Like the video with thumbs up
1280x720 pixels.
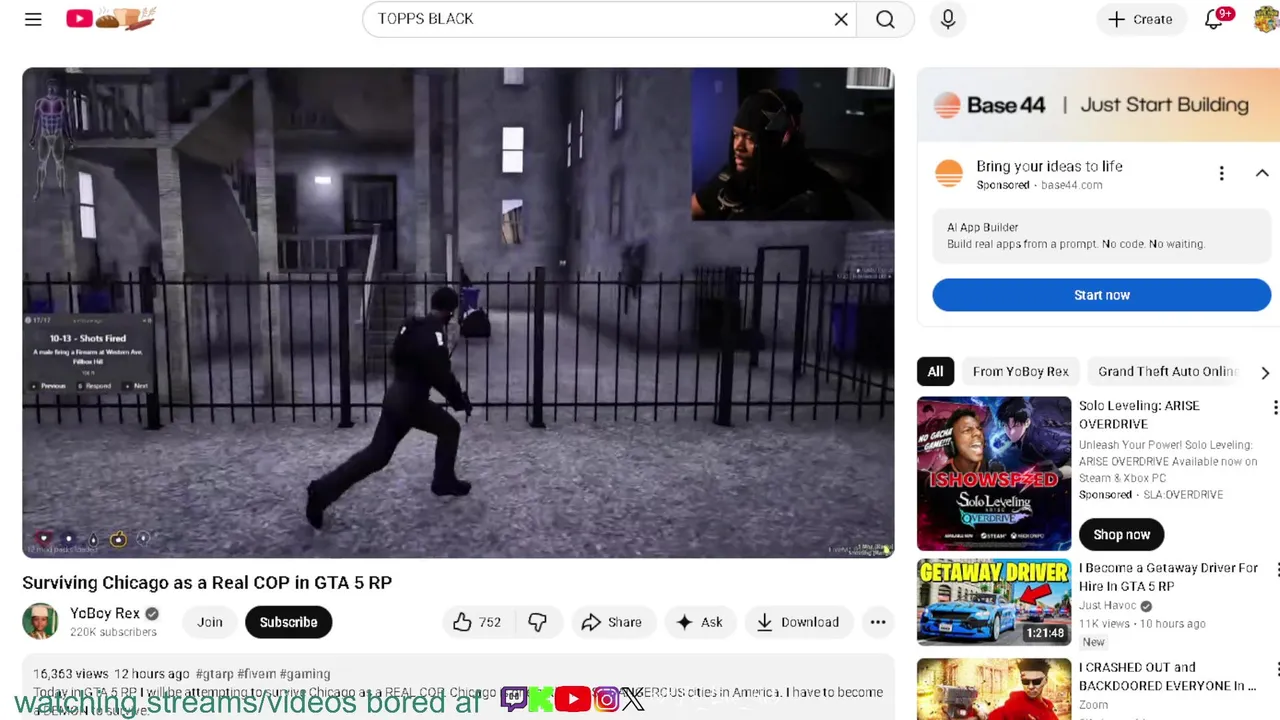(476, 622)
